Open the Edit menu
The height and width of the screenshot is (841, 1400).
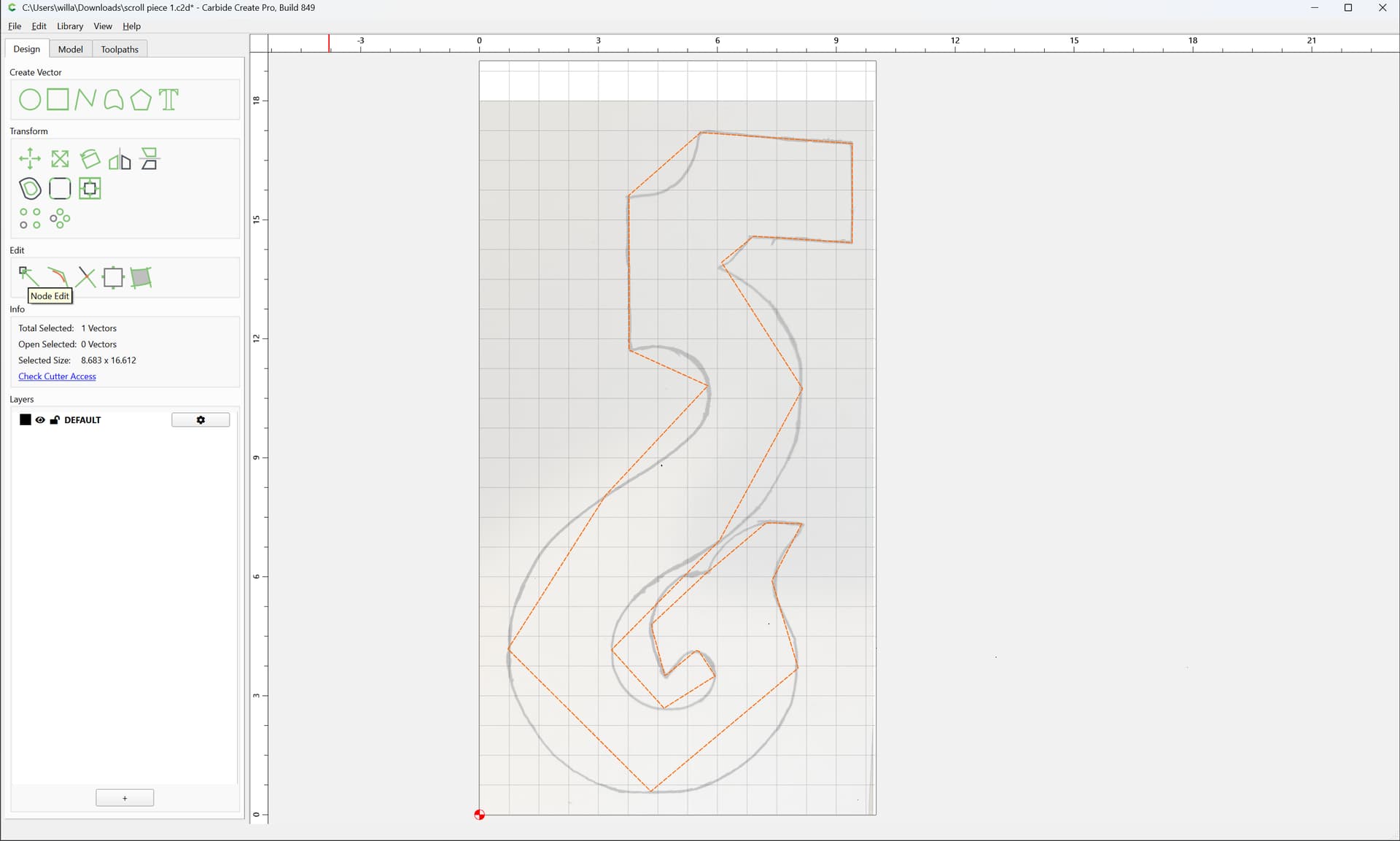coord(39,26)
